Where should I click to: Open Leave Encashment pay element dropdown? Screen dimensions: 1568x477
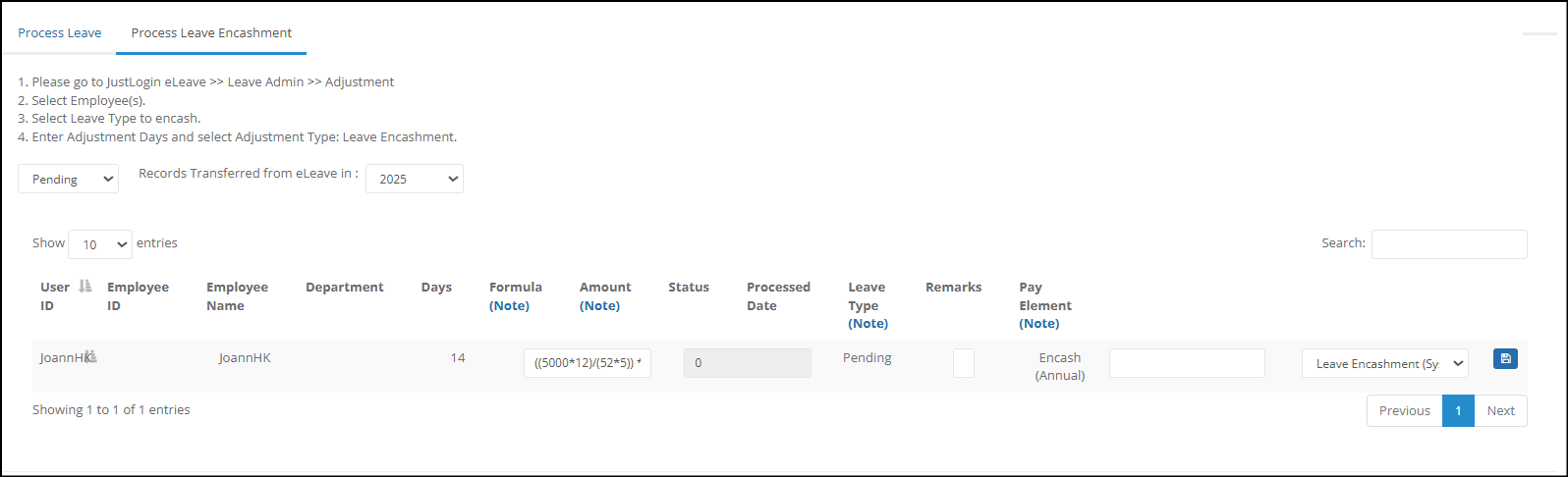1385,363
